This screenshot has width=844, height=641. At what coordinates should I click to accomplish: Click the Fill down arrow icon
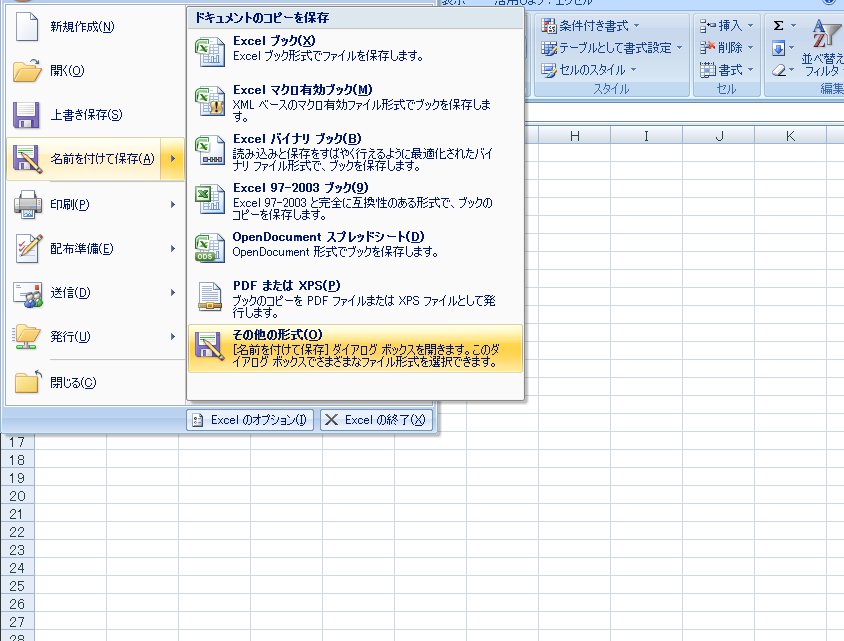(x=778, y=48)
